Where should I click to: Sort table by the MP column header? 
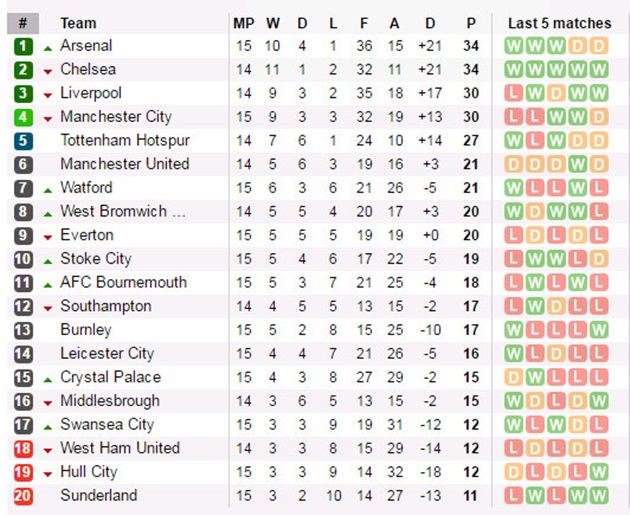243,23
